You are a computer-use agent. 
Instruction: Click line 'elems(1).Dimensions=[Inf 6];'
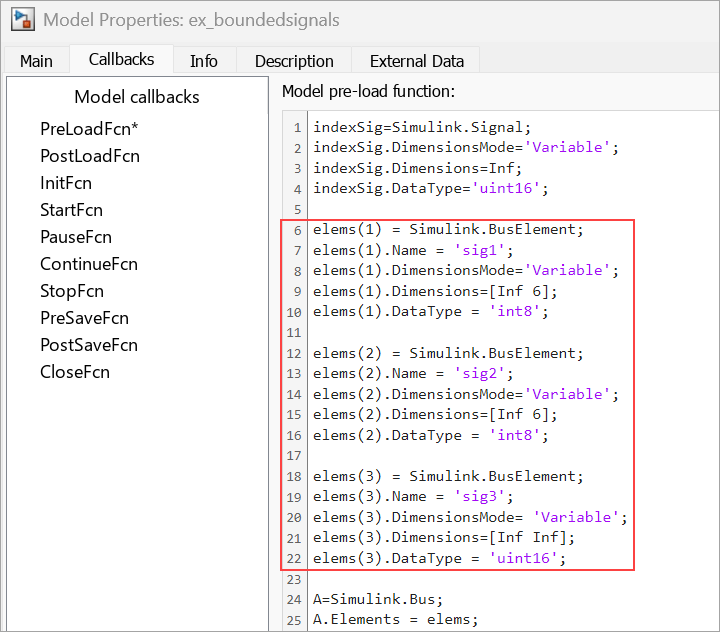tap(435, 291)
